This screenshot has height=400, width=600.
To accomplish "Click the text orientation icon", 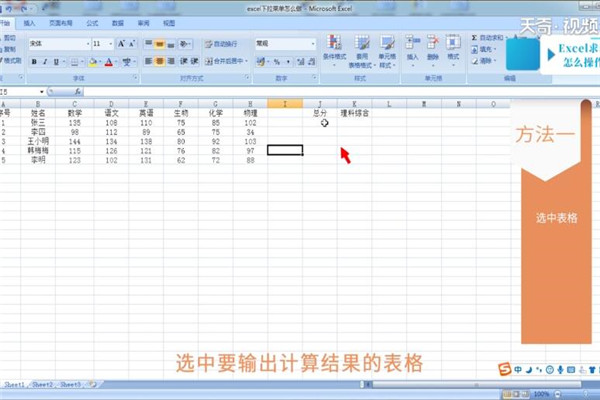I will tap(185, 44).
